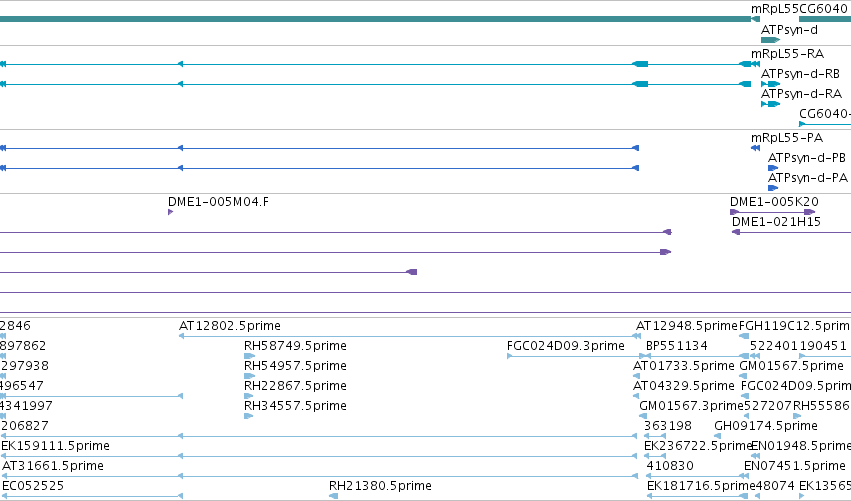Click the GM01567.3prime label

(x=691, y=406)
